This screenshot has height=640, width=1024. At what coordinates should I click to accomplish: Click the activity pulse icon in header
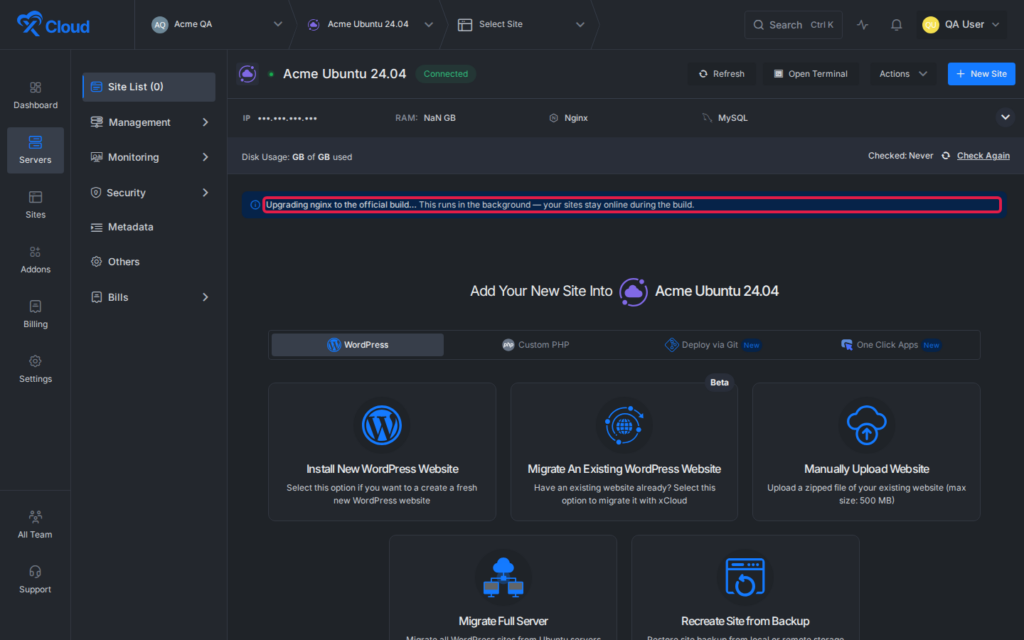[863, 25]
